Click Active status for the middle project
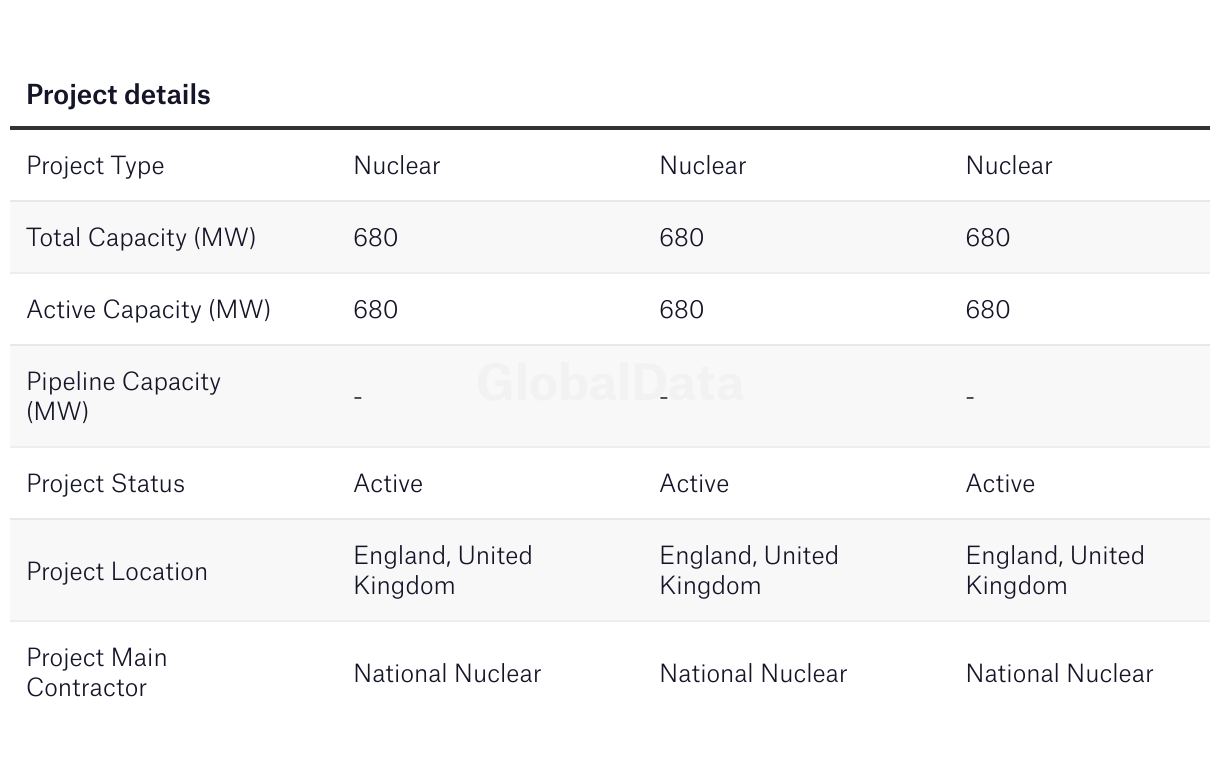Screen dimensions: 1220x764 (x=694, y=484)
